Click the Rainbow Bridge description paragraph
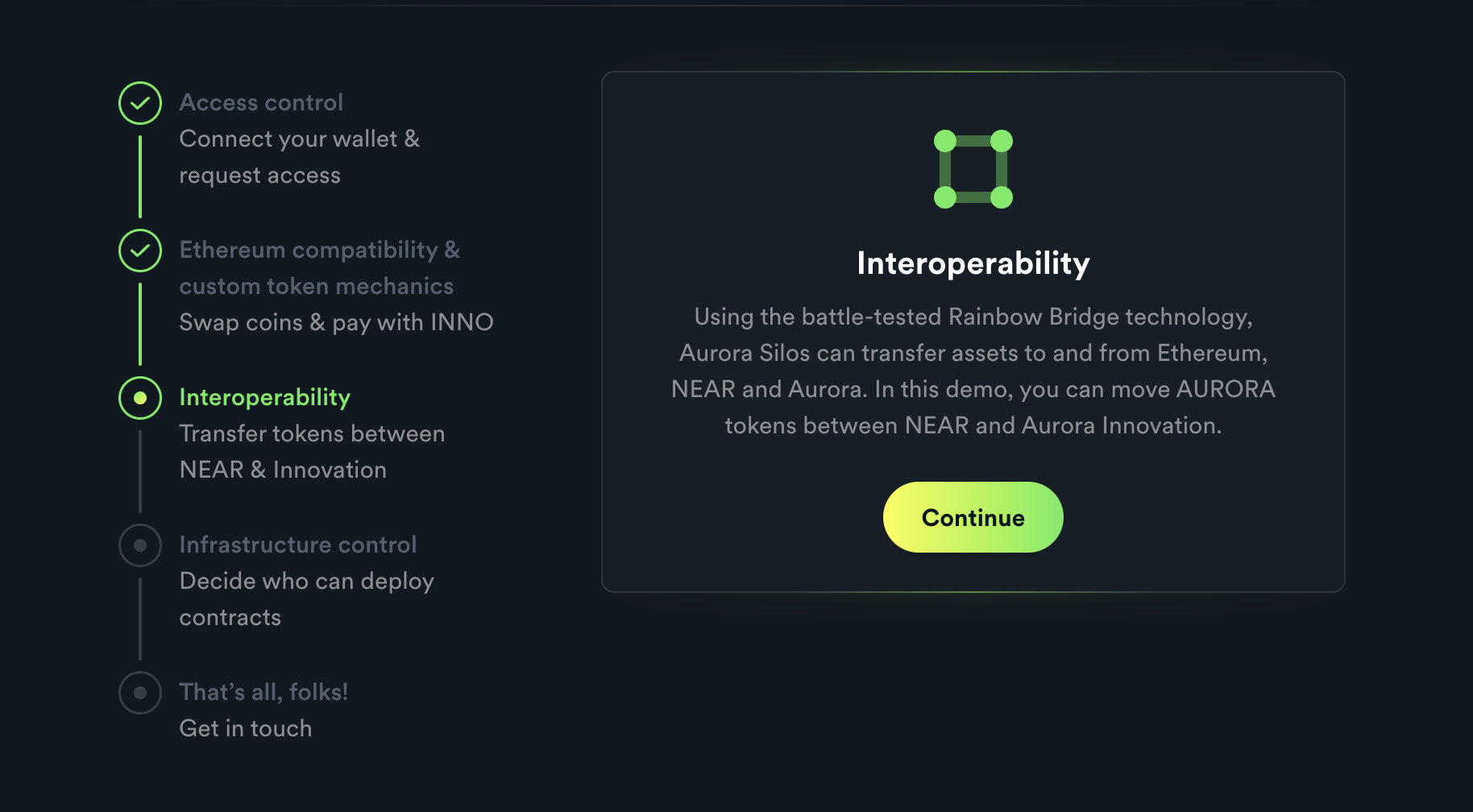 point(973,371)
